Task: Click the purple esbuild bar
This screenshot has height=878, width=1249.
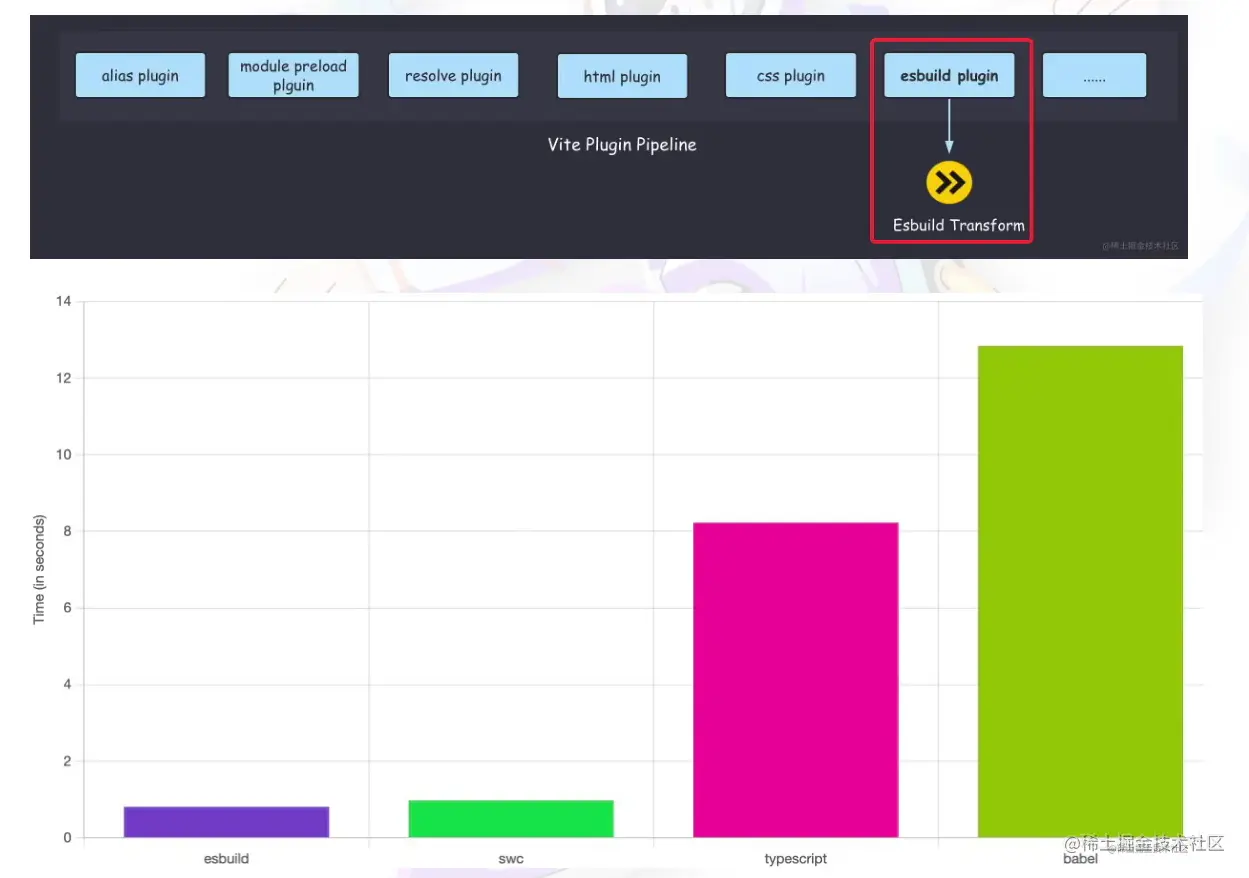Action: [x=226, y=822]
